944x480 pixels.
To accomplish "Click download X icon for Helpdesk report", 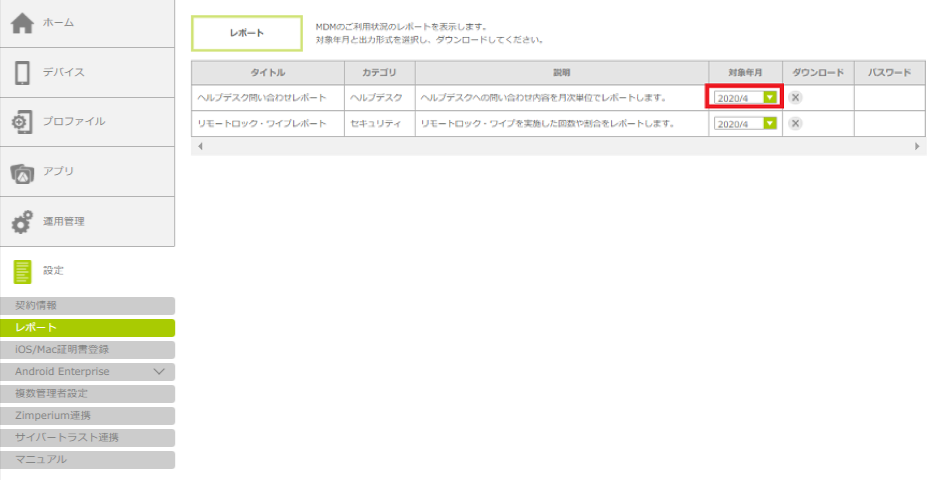I will click(795, 97).
